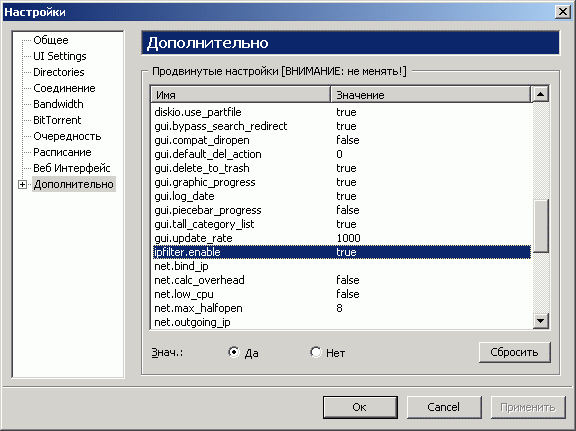Select the net.max_halfopen row

click(x=342, y=308)
